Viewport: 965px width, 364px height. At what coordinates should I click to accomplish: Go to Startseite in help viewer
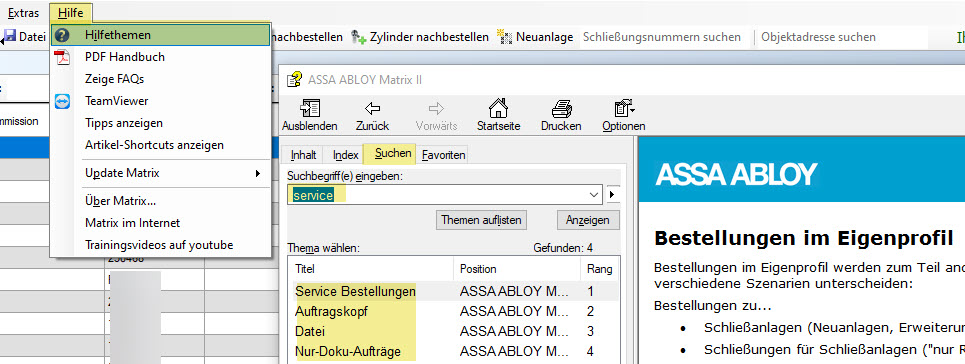(499, 116)
